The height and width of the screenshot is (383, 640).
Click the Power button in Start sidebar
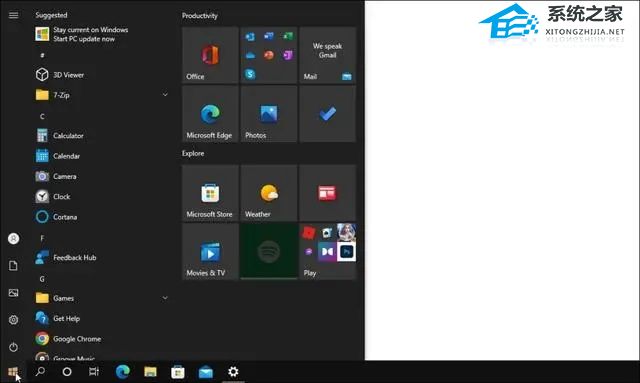pos(13,347)
